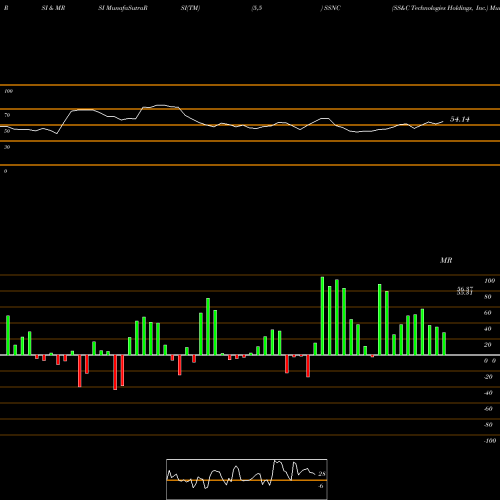The width and height of the screenshot is (500, 500).
Task: Click the 20 label on MR histogram axis
Action: [x=488, y=345]
